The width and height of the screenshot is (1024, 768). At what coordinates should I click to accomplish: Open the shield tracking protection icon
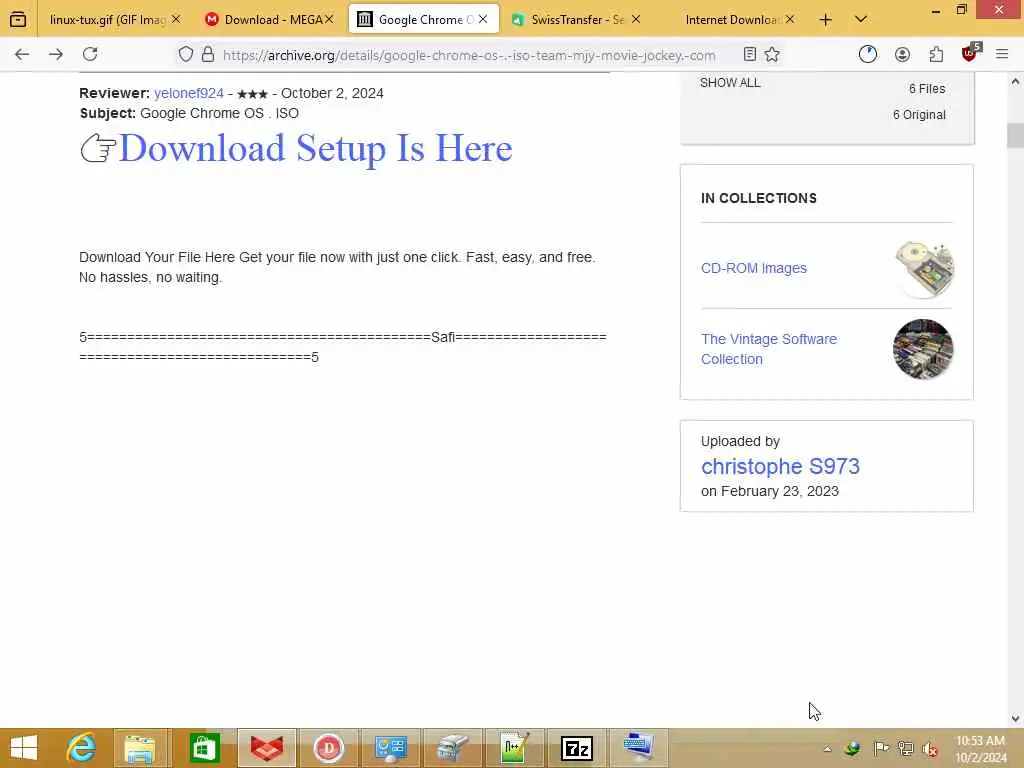point(186,54)
